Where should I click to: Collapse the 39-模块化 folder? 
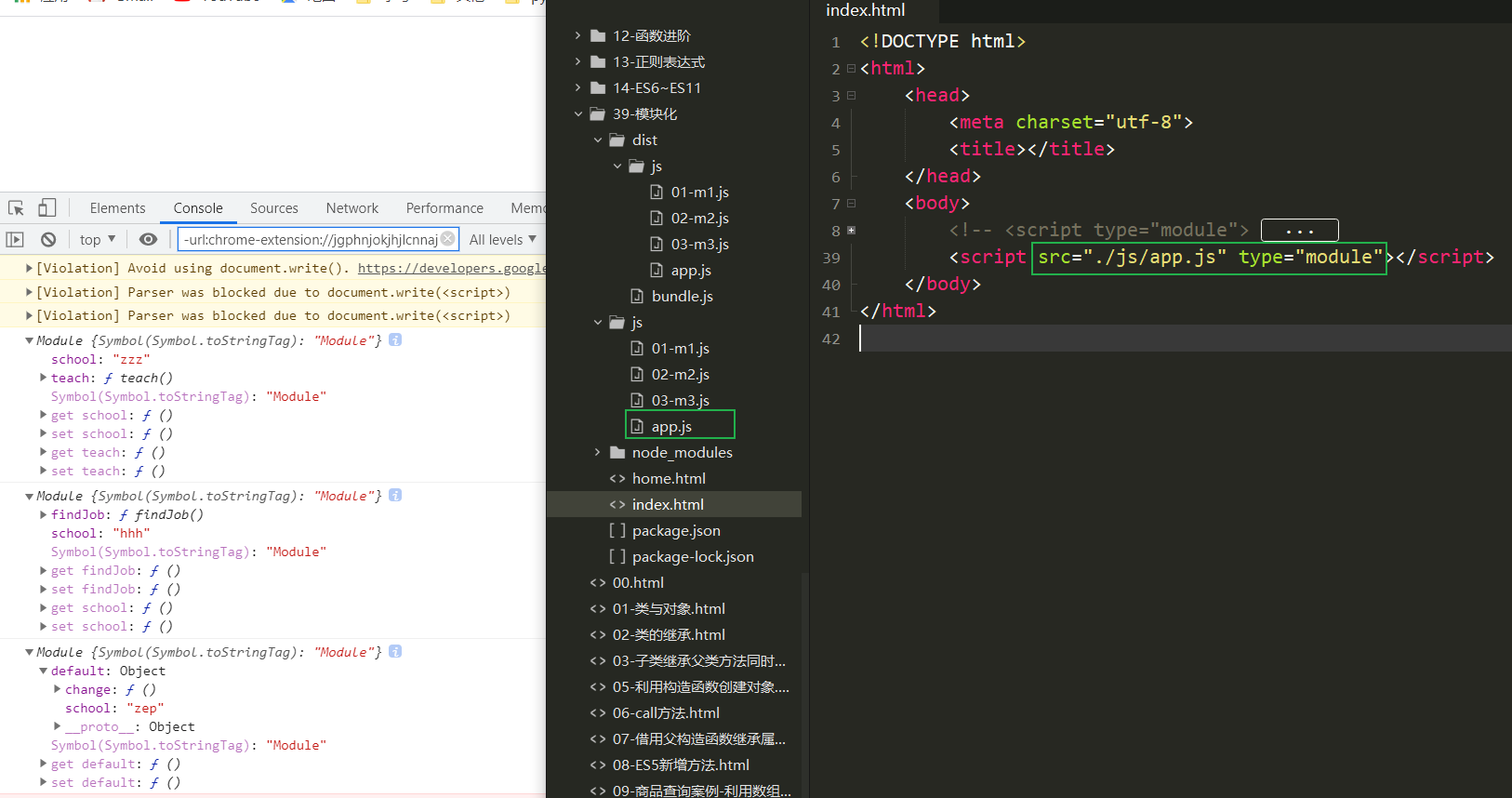tap(577, 113)
